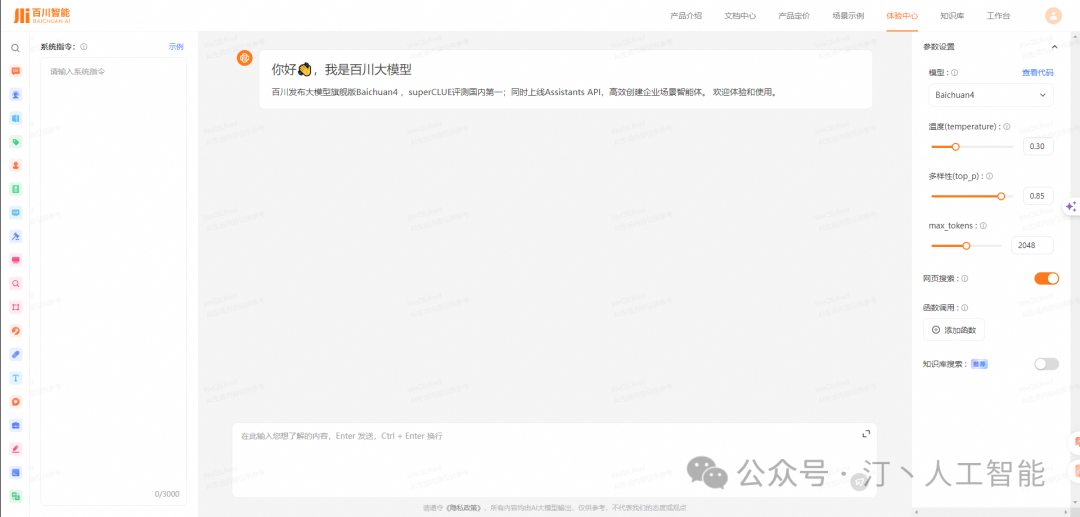The image size is (1080, 517).
Task: Click the system instruction text area
Action: pos(114,282)
